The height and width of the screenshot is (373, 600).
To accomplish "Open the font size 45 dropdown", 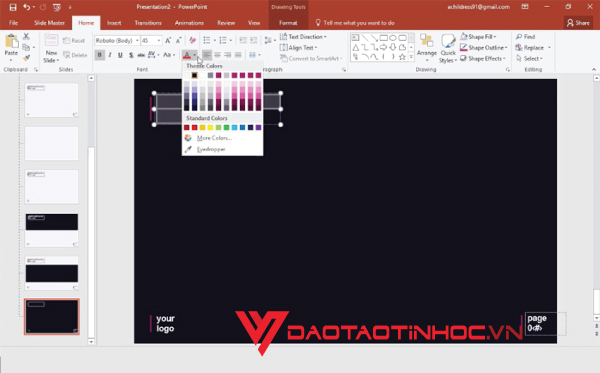I will point(159,41).
